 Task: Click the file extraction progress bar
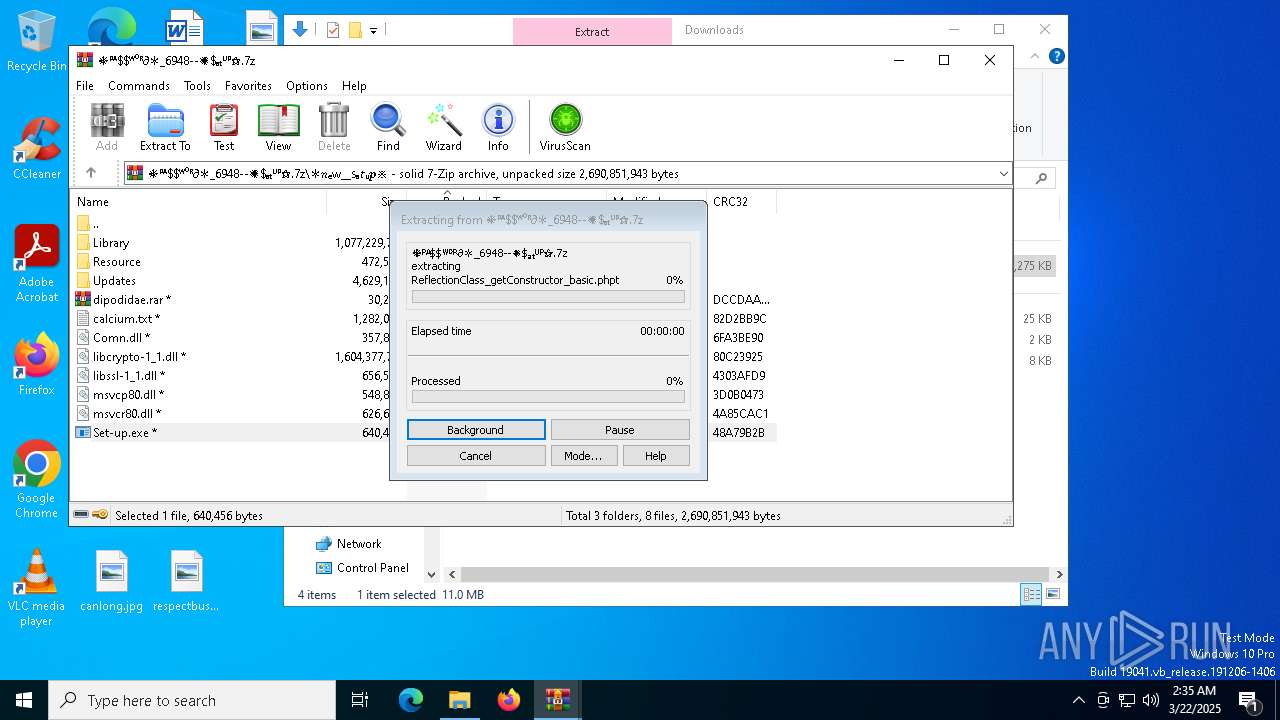[548, 297]
